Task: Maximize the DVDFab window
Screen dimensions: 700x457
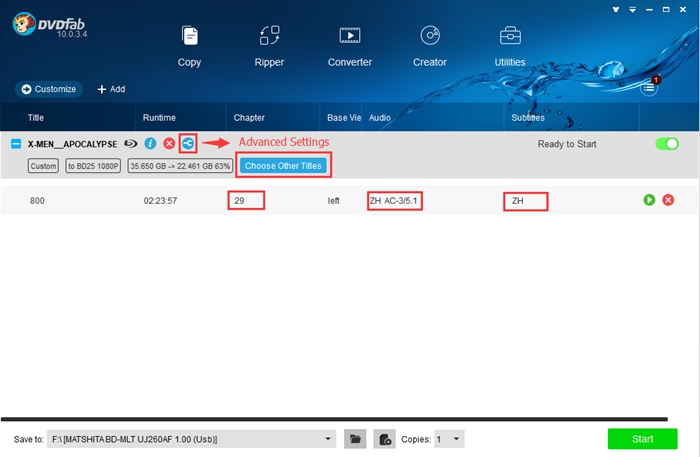Action: [x=666, y=9]
